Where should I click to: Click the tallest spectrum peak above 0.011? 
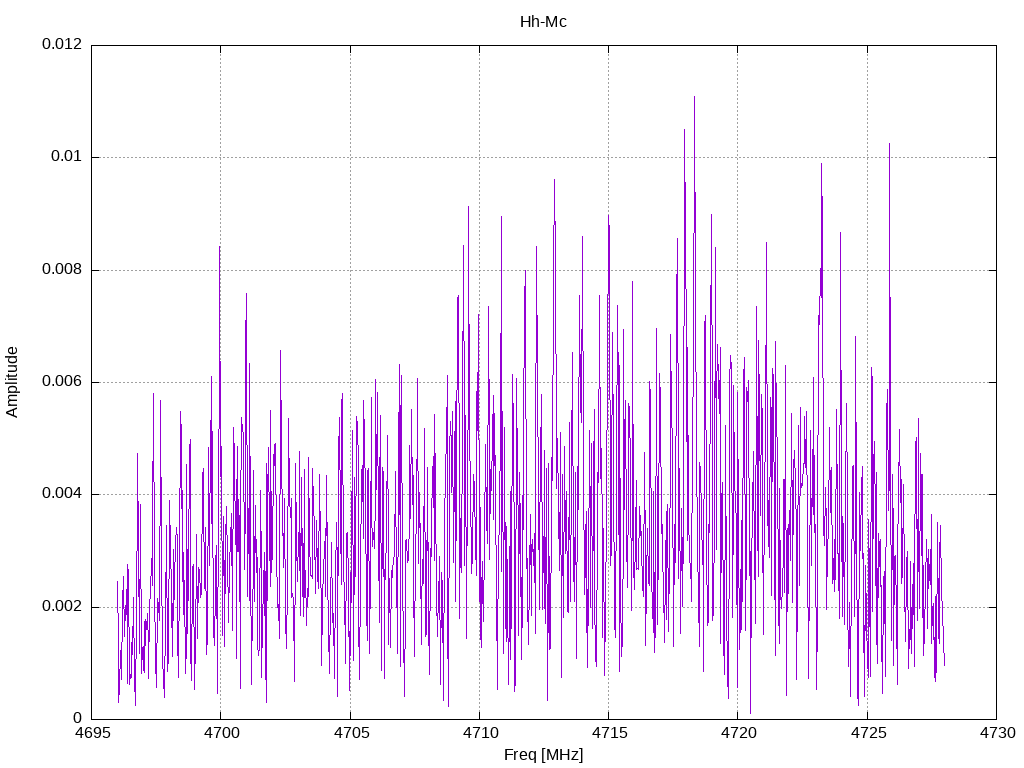(694, 98)
